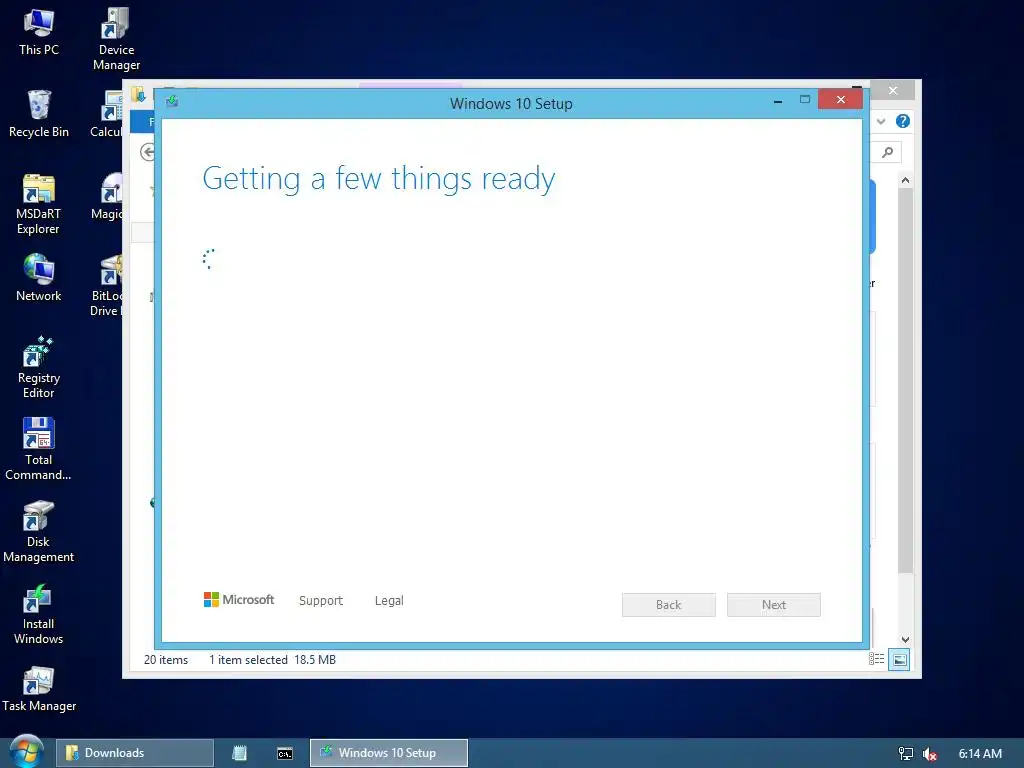The height and width of the screenshot is (768, 1024).
Task: Click the Next button in Setup
Action: [774, 605]
